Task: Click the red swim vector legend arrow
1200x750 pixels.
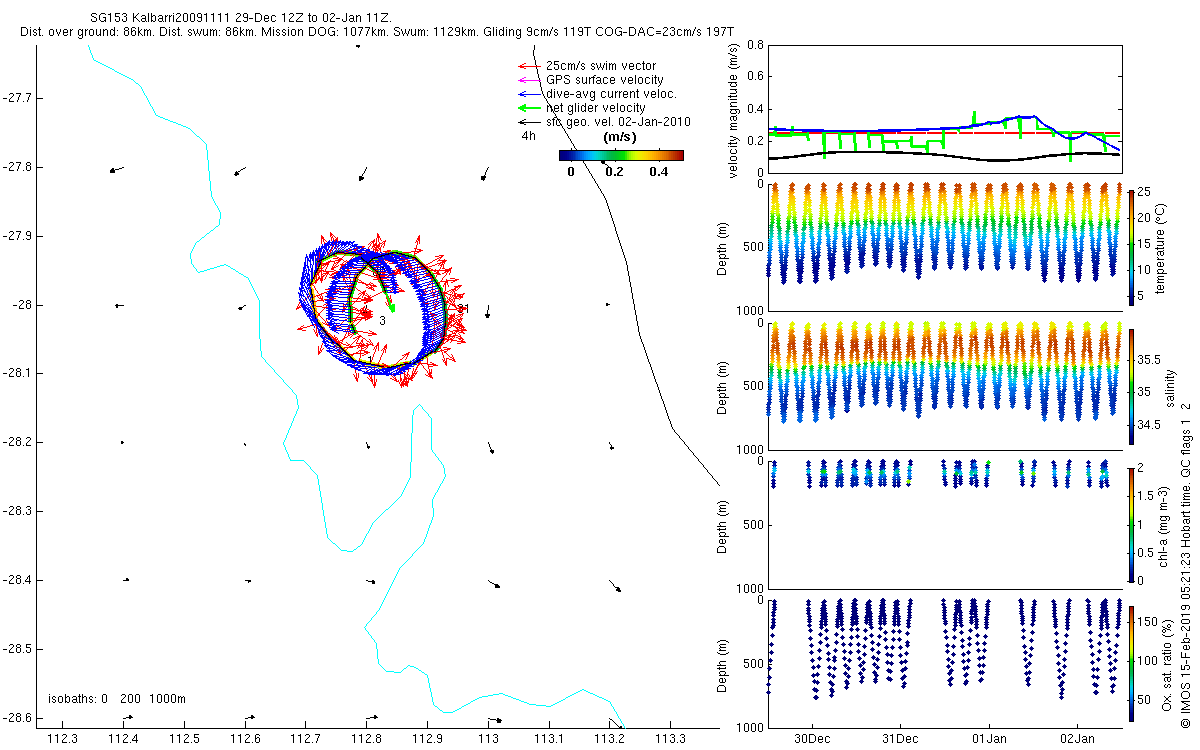Action: 529,66
